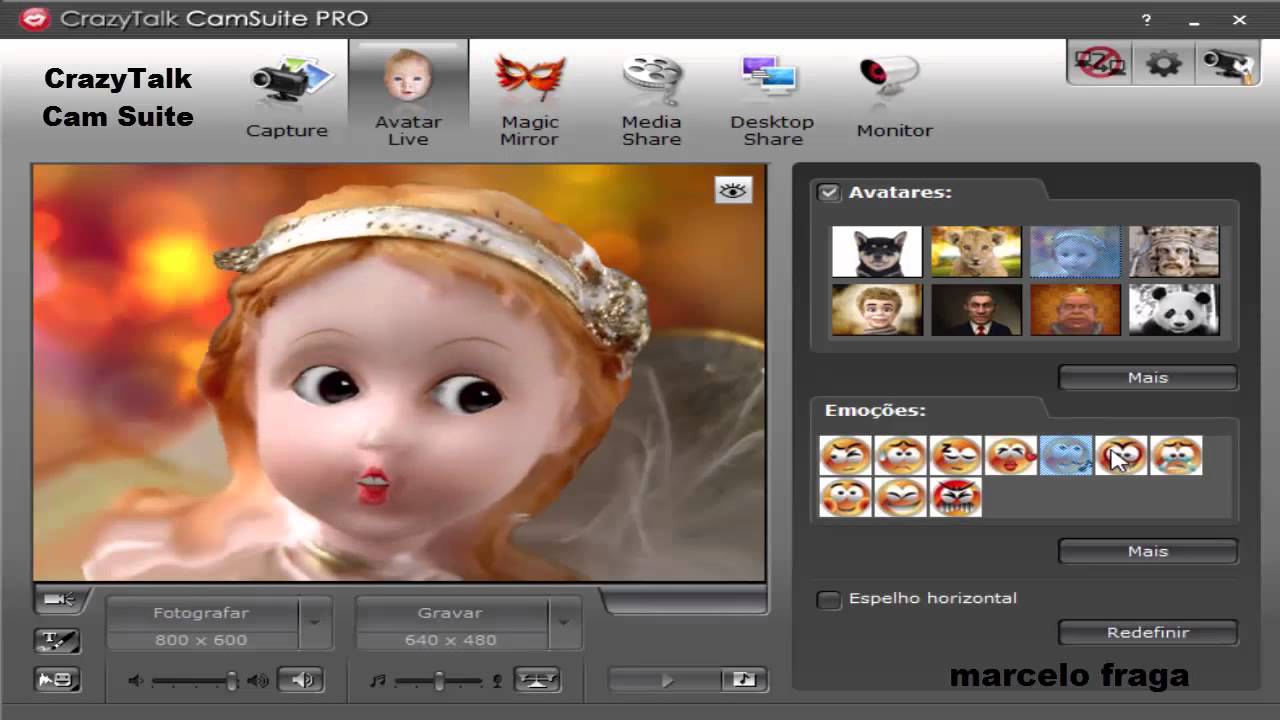Click the music note button
The height and width of the screenshot is (720, 1280).
(744, 680)
